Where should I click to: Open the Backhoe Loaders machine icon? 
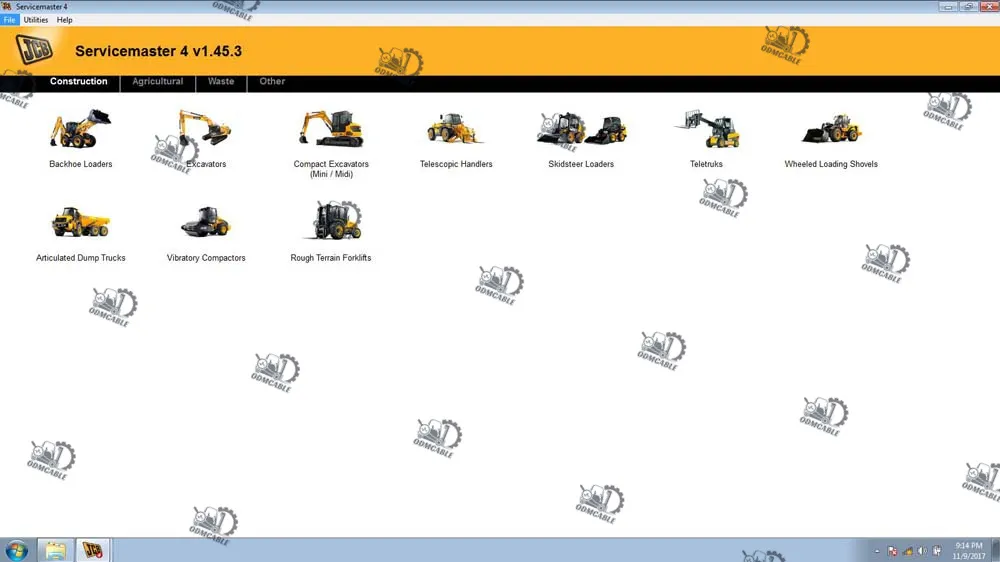80,129
